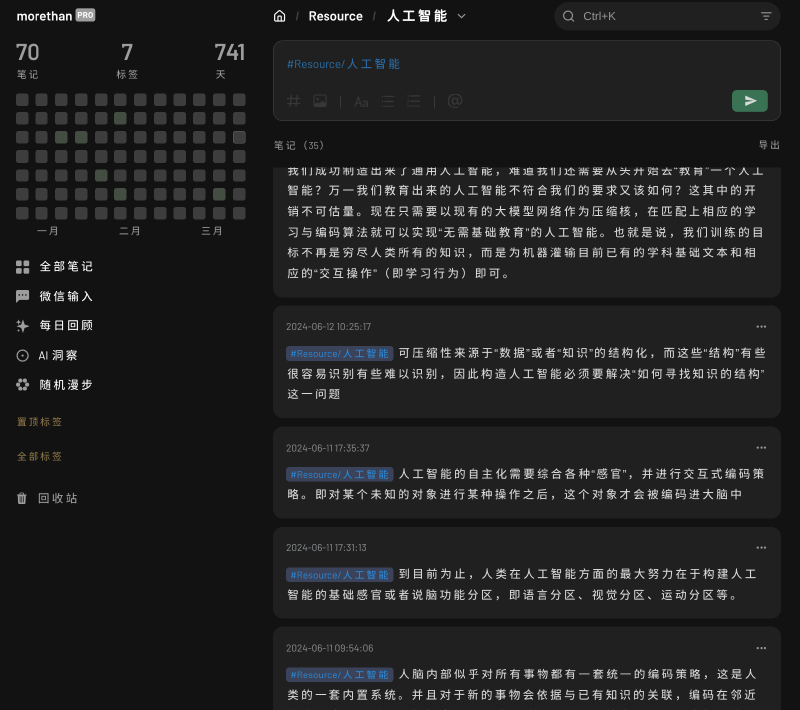Open 回收站 trash
This screenshot has width=800, height=710.
(57, 498)
